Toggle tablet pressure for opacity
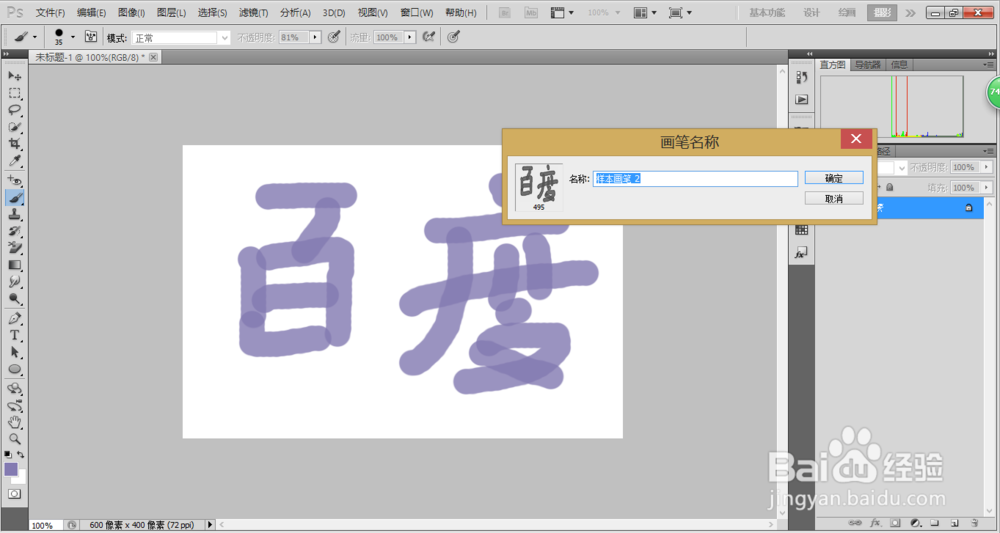This screenshot has width=1000, height=533. (x=334, y=37)
